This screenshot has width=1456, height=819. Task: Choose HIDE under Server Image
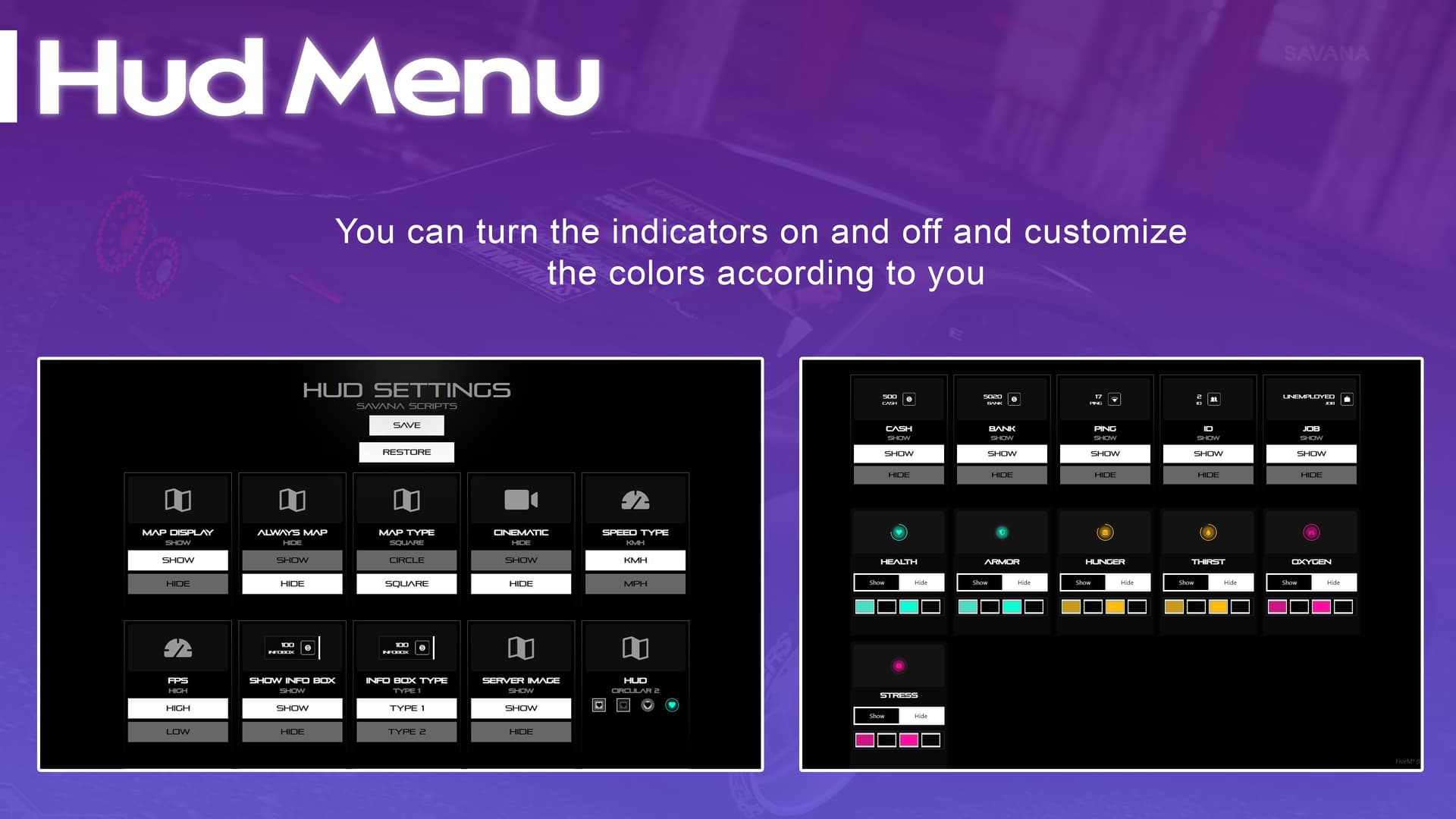coord(521,732)
